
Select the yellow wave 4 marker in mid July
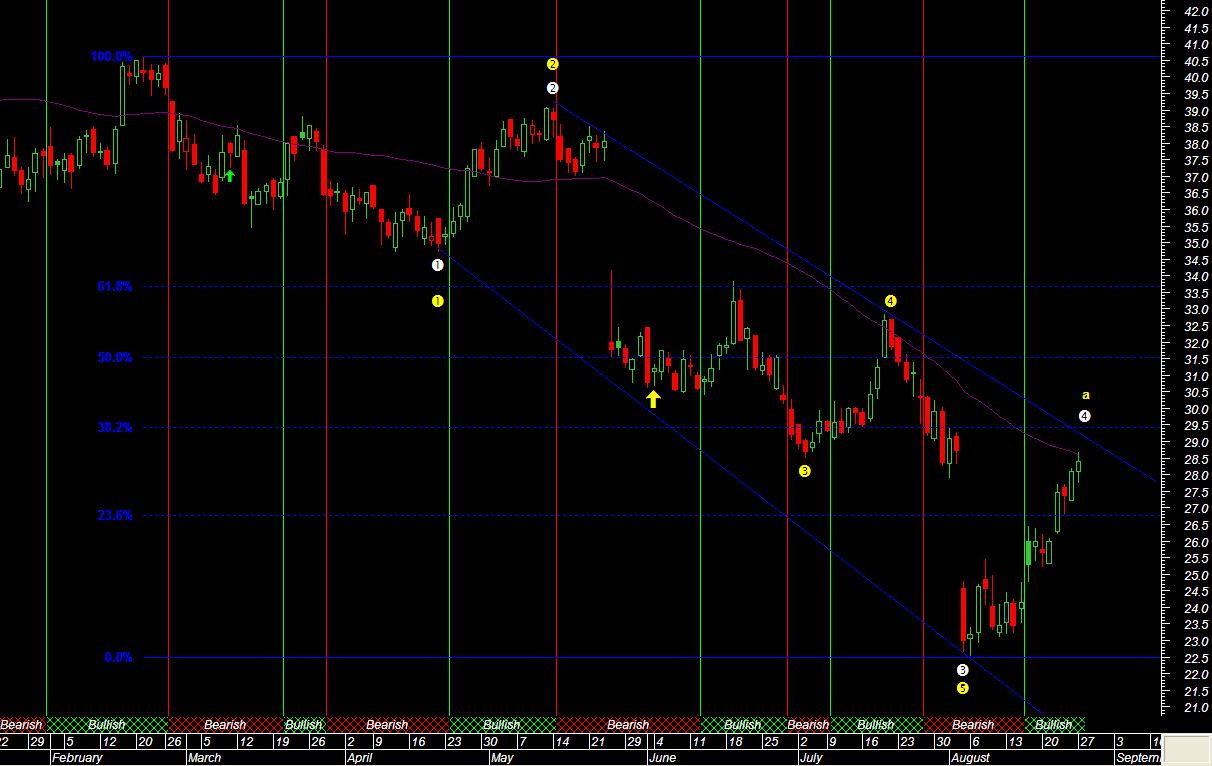(x=890, y=300)
